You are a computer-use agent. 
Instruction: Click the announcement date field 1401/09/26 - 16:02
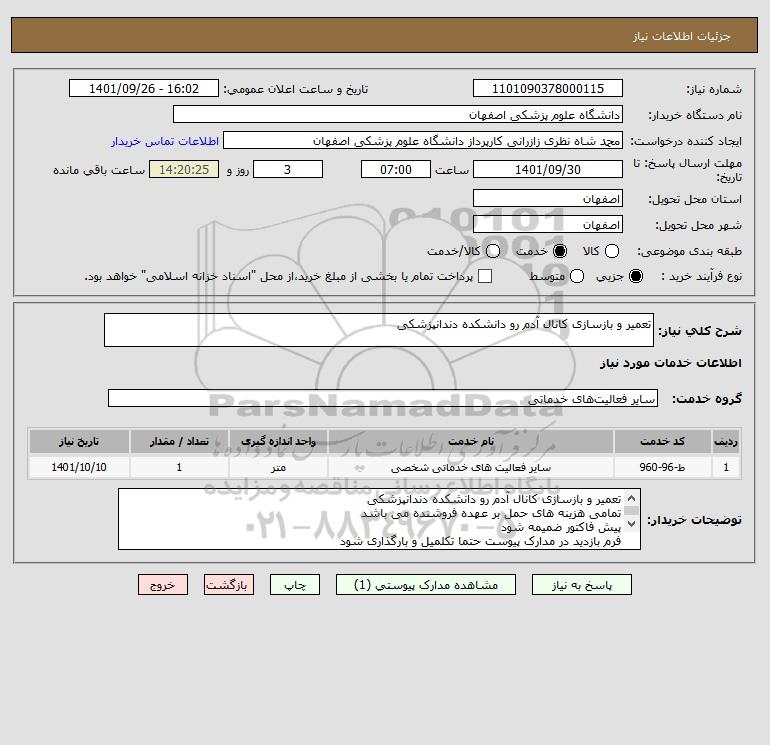click(144, 88)
